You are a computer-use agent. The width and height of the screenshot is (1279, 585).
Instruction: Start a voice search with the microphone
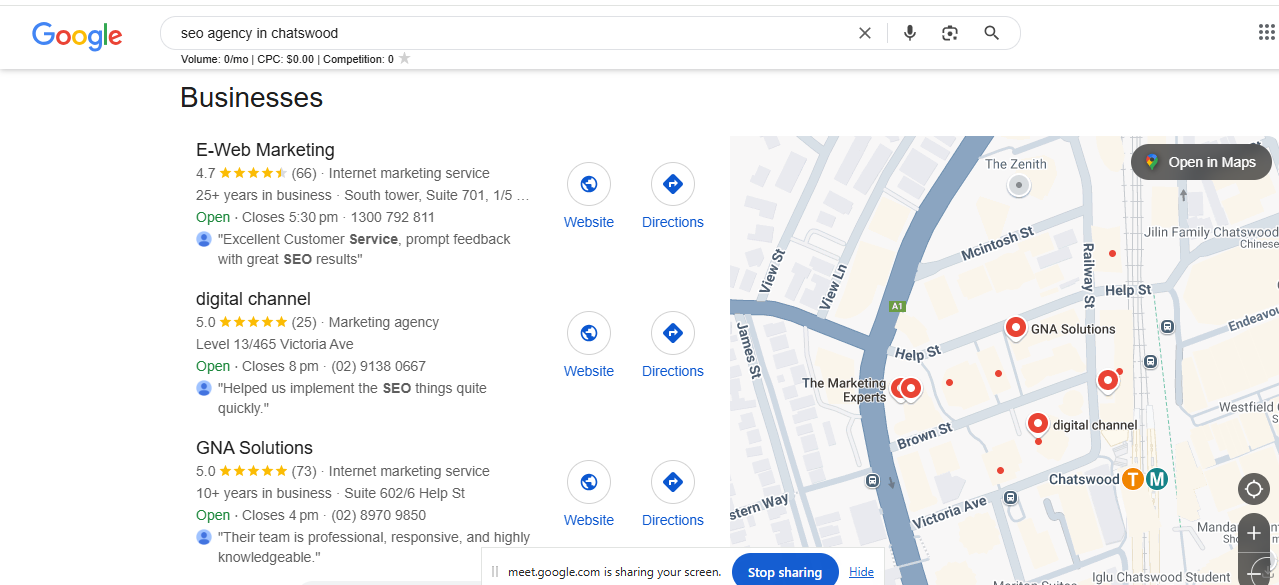point(910,33)
